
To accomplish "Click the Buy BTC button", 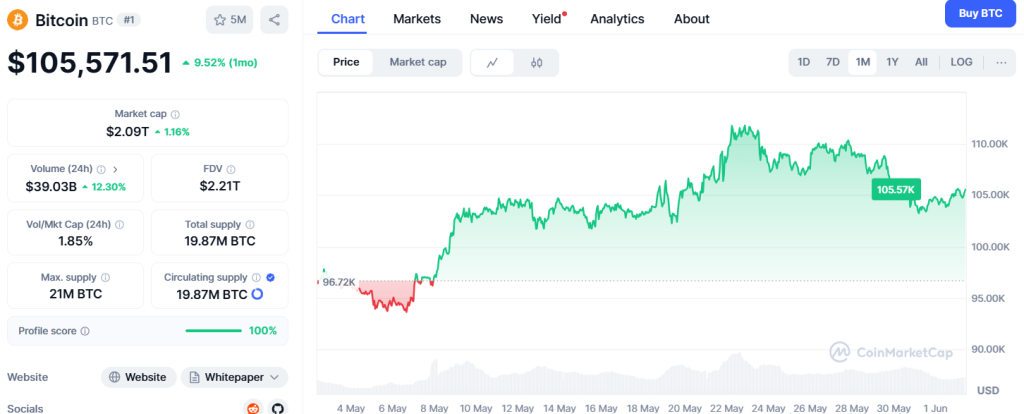I will point(979,13).
